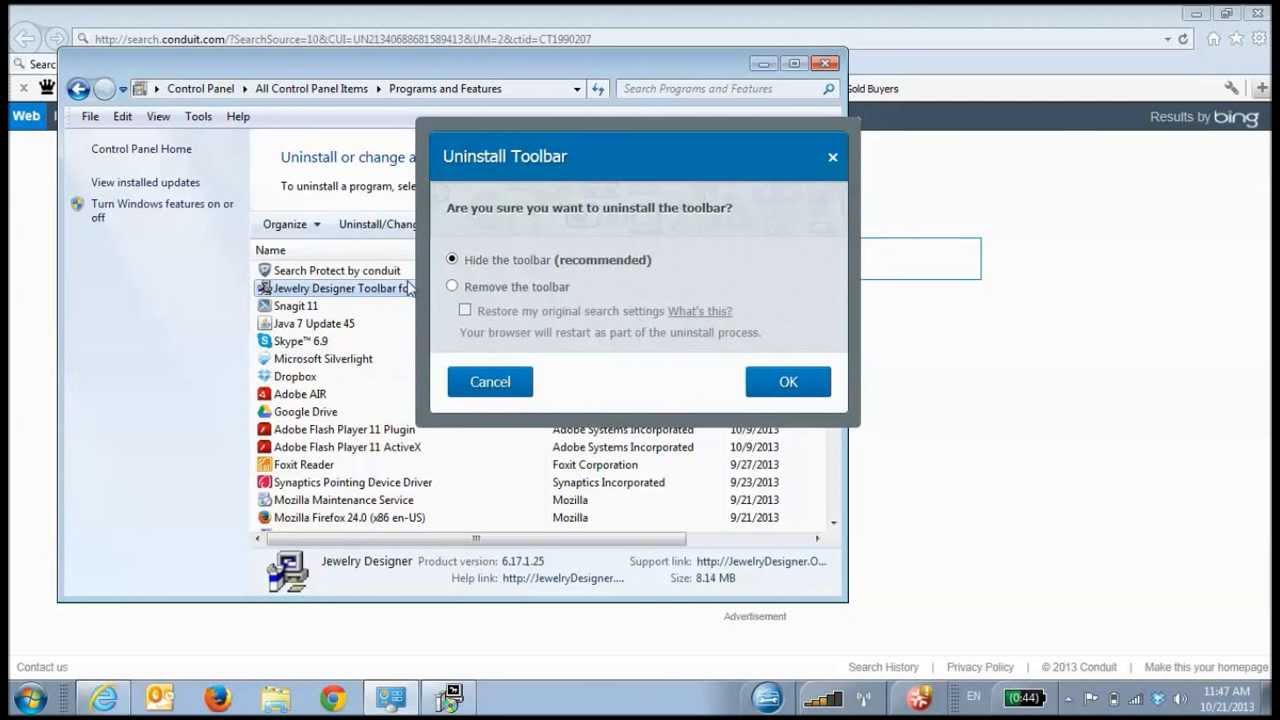Image resolution: width=1280 pixels, height=720 pixels.
Task: Click the Foxit Reader icon
Action: [264, 465]
